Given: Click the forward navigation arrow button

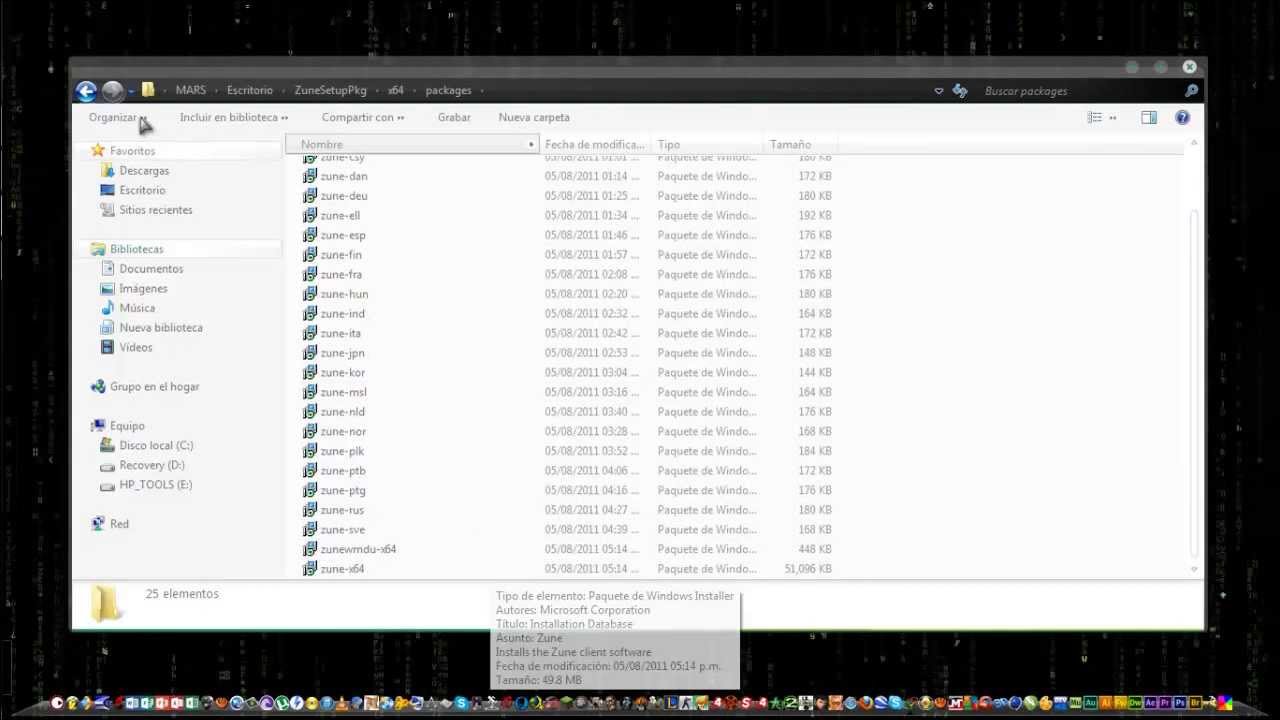Looking at the screenshot, I should point(112,91).
